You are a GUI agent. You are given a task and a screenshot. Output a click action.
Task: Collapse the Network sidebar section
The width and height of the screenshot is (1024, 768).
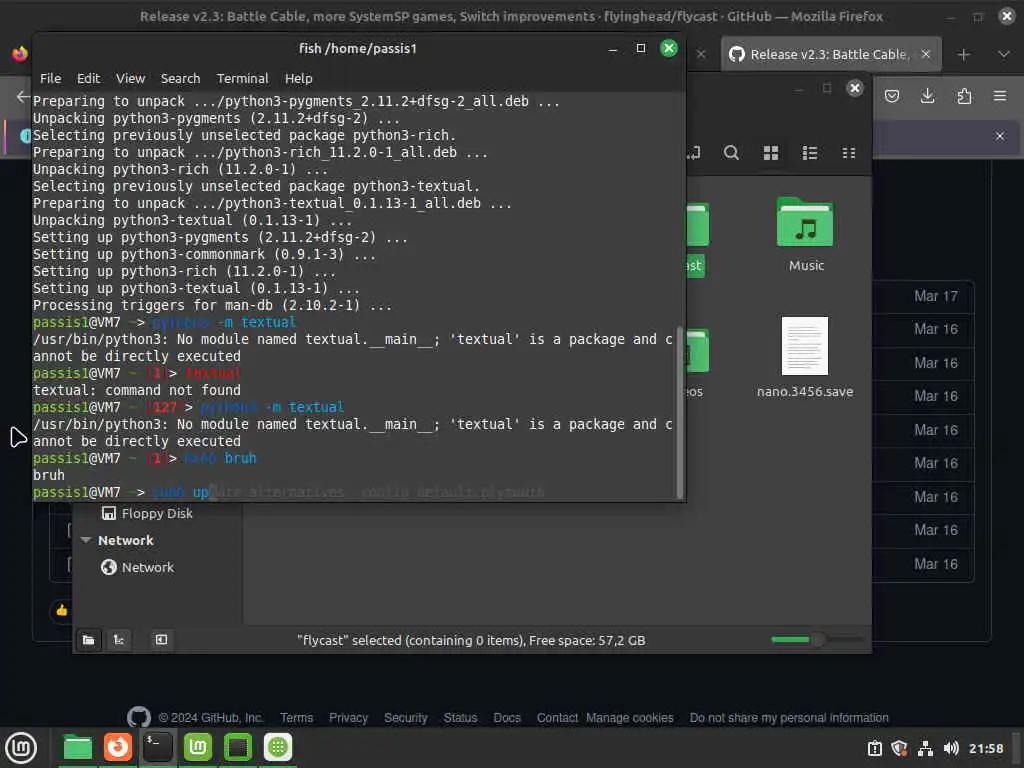(x=86, y=540)
